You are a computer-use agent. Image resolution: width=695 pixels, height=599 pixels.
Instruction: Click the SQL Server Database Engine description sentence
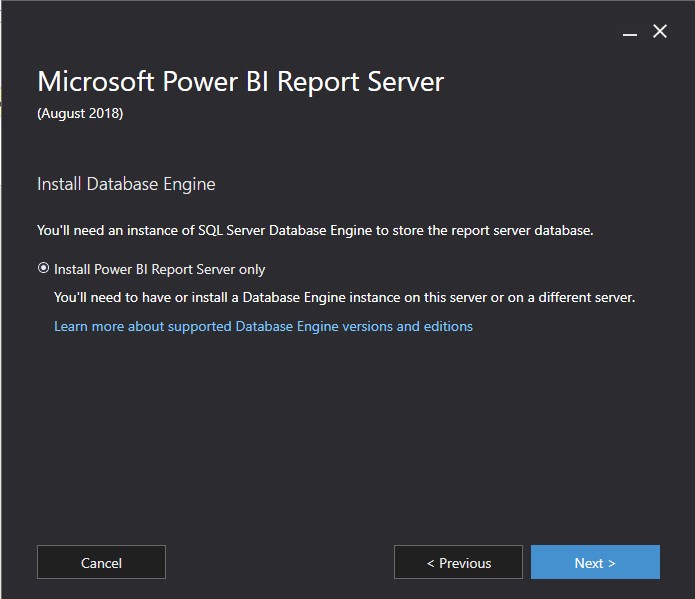coord(315,230)
